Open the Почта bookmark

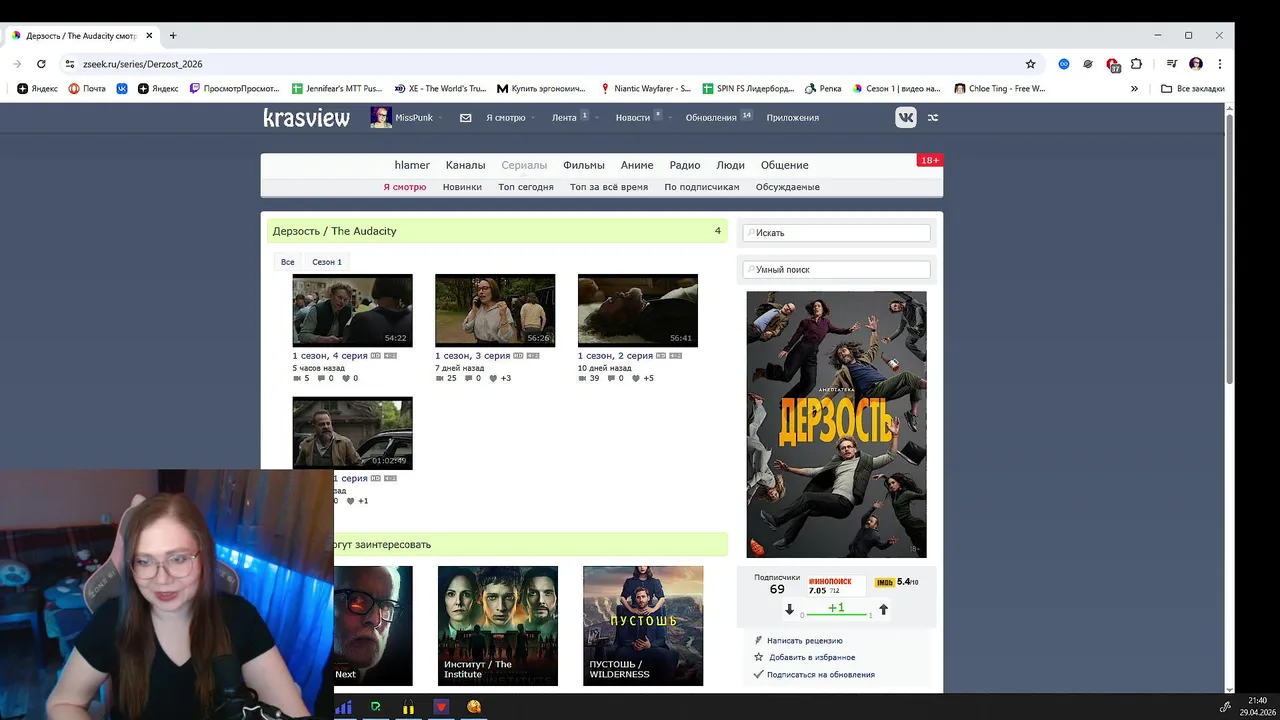click(x=87, y=88)
